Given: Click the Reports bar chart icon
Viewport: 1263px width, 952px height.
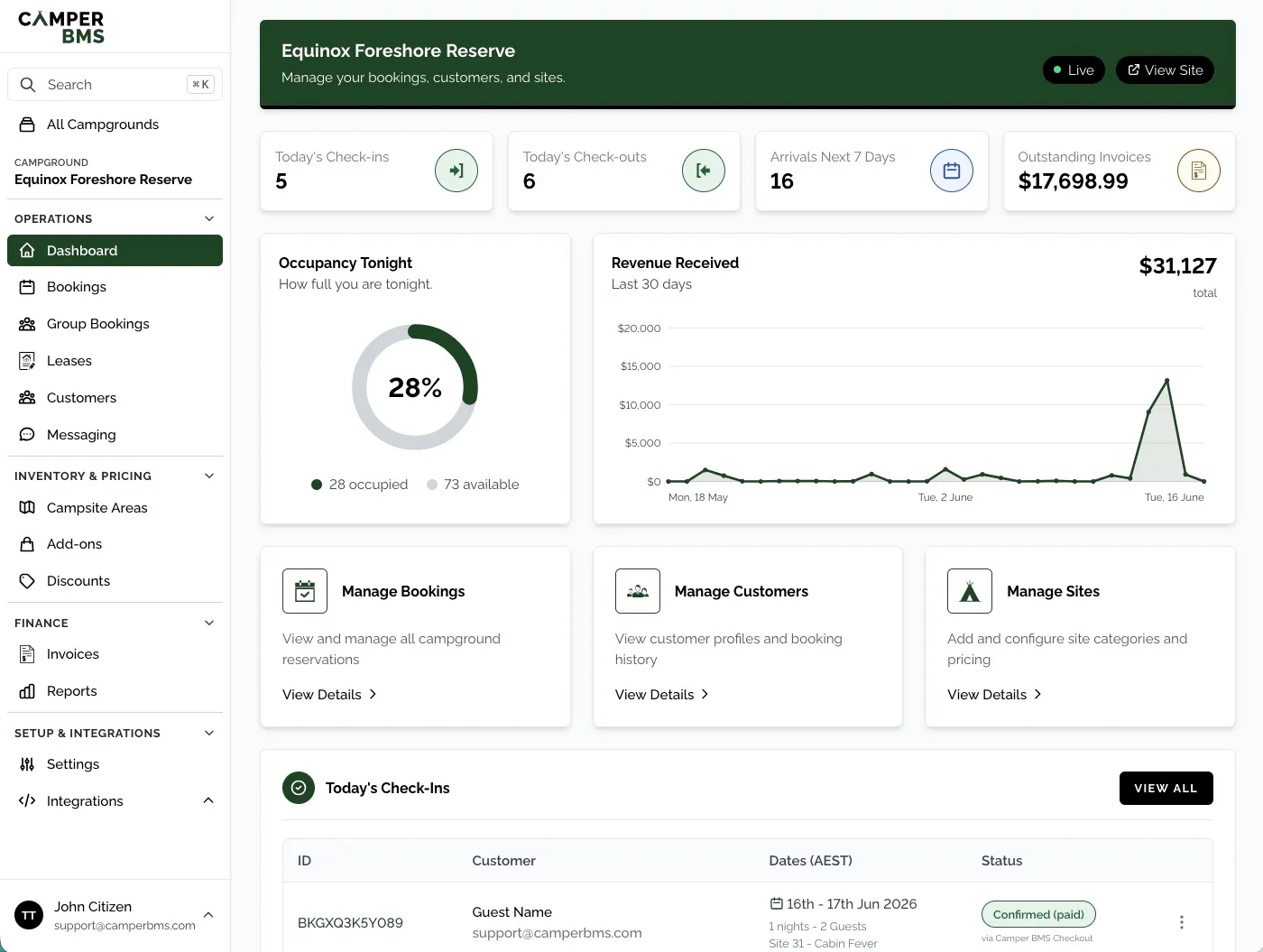Looking at the screenshot, I should point(27,691).
